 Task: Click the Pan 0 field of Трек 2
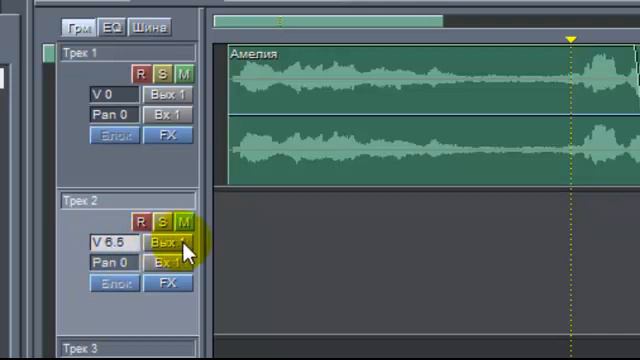click(x=115, y=262)
